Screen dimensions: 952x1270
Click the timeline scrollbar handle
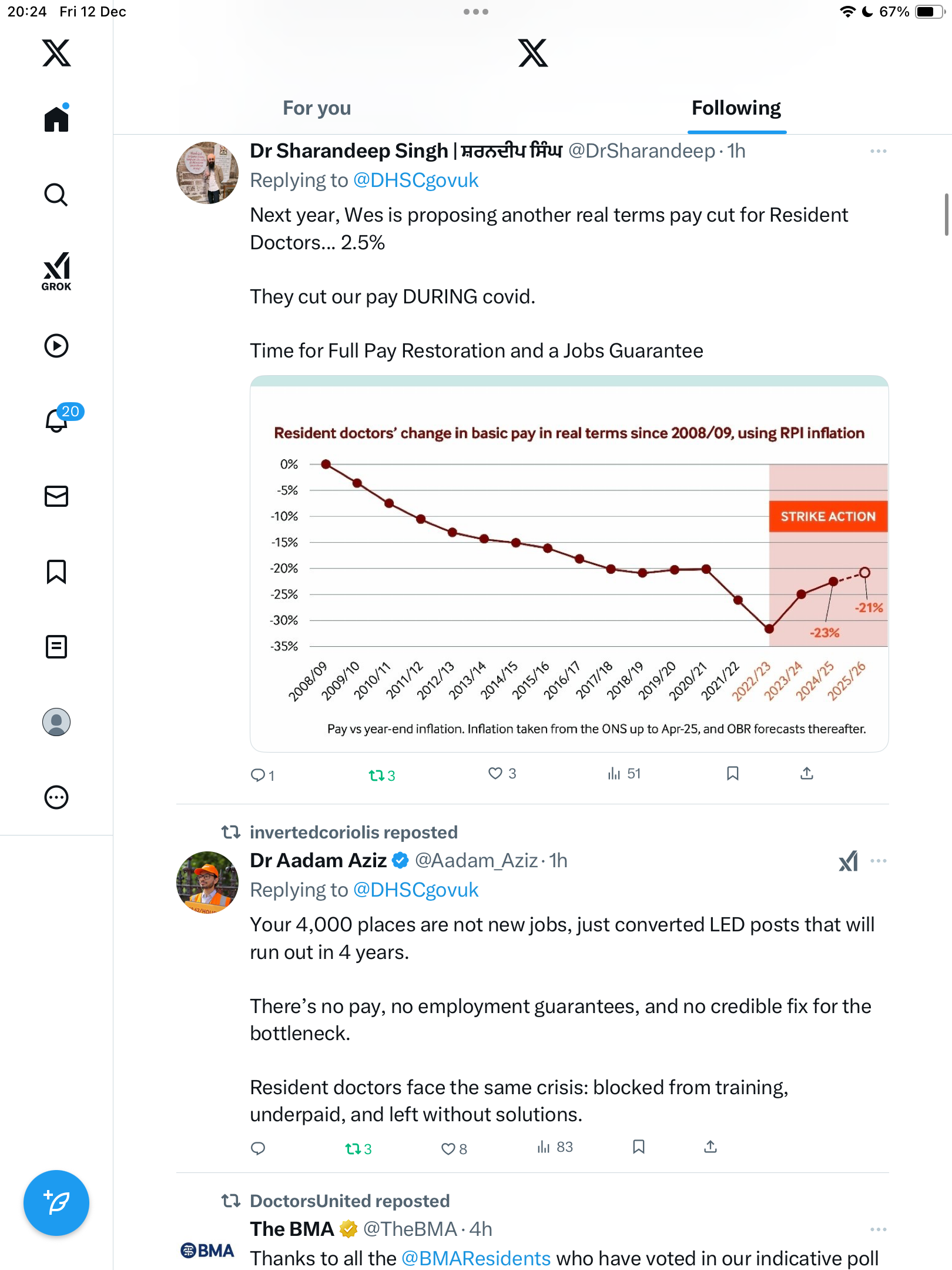coord(946,214)
